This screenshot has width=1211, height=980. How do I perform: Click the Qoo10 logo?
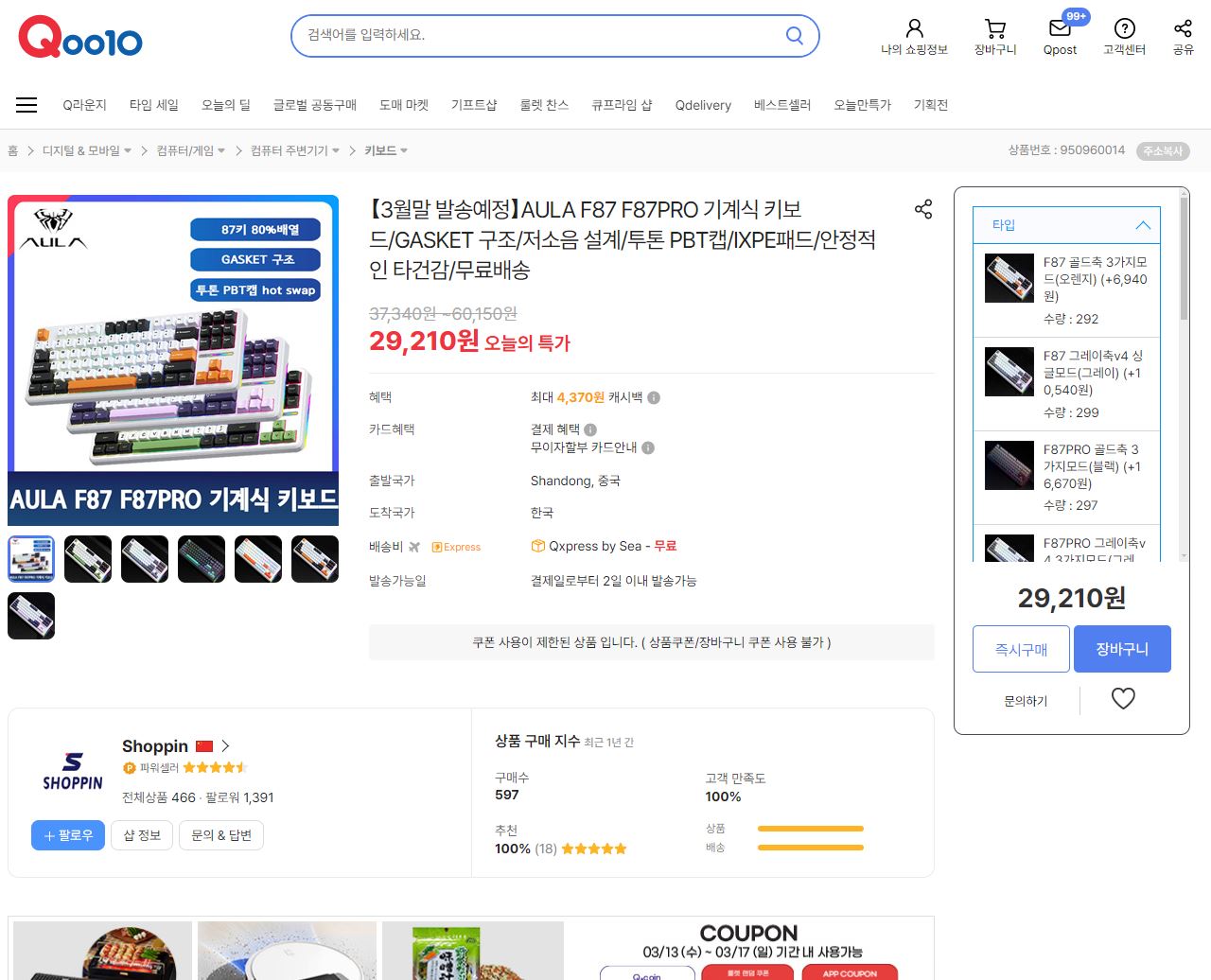coord(80,38)
